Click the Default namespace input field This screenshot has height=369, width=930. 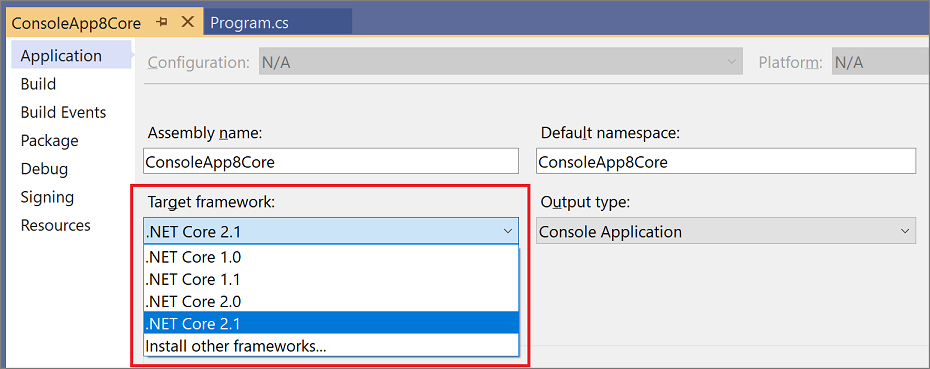point(725,162)
